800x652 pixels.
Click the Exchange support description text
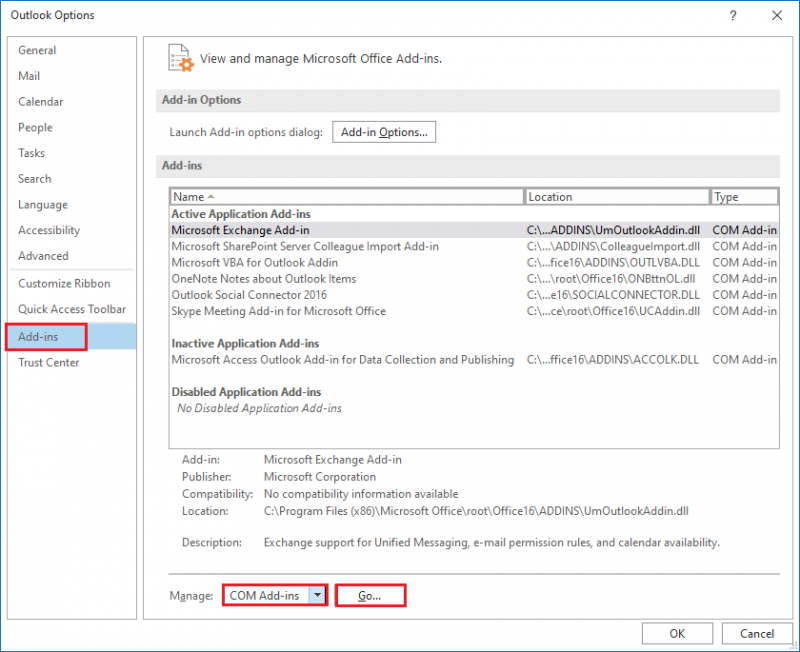492,542
